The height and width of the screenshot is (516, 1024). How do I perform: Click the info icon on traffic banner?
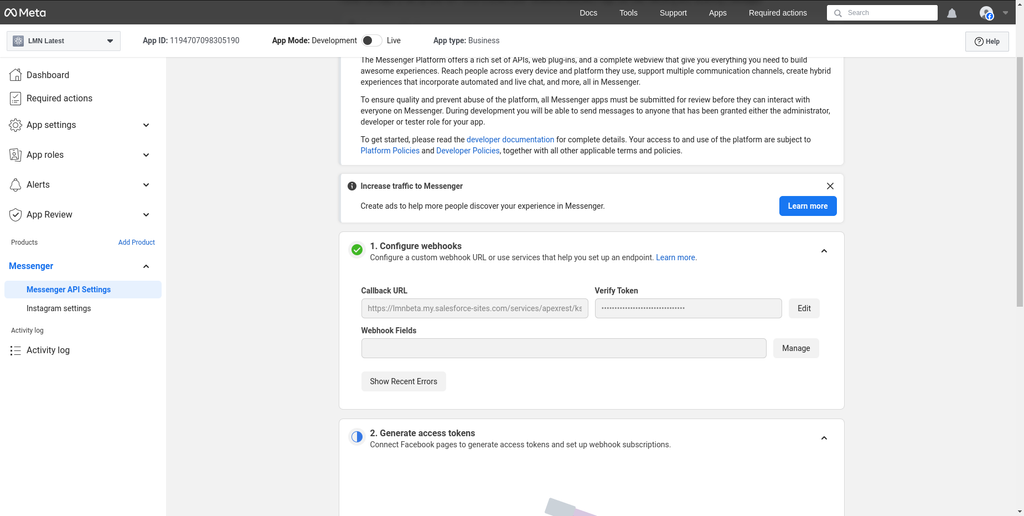[352, 186]
